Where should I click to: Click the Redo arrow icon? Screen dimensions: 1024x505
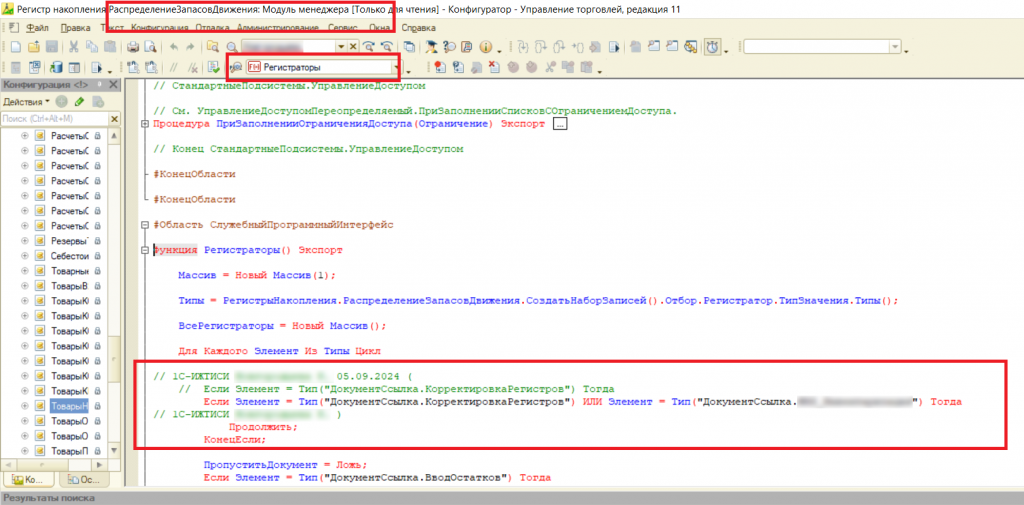pos(190,46)
